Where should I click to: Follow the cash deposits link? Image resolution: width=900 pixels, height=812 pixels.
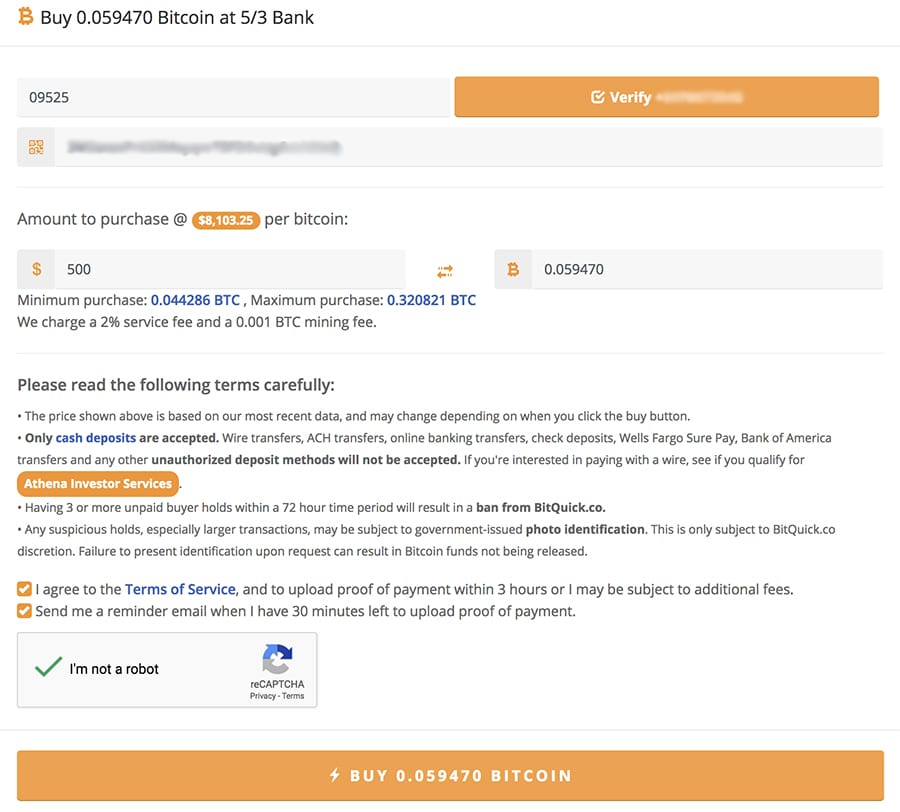(x=96, y=438)
